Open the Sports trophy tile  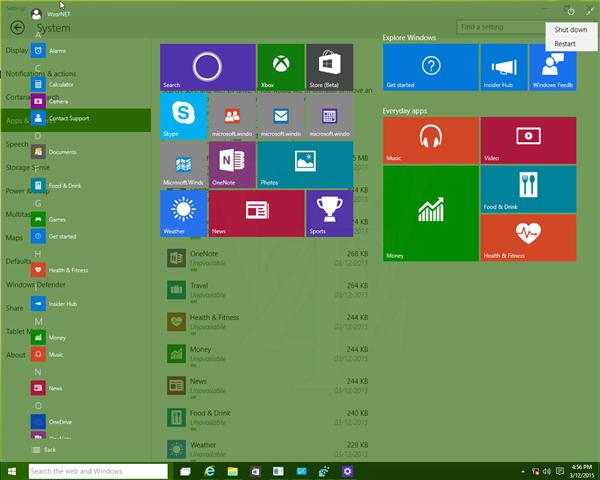329,213
